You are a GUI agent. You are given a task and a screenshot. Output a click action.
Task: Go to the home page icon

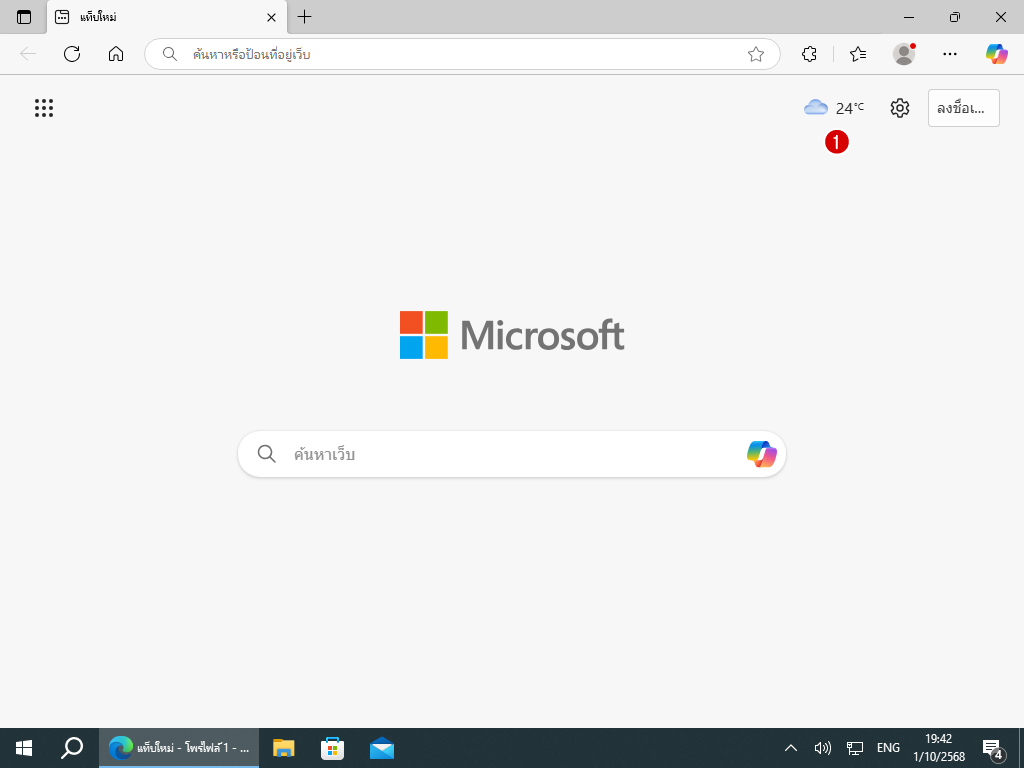pos(116,54)
